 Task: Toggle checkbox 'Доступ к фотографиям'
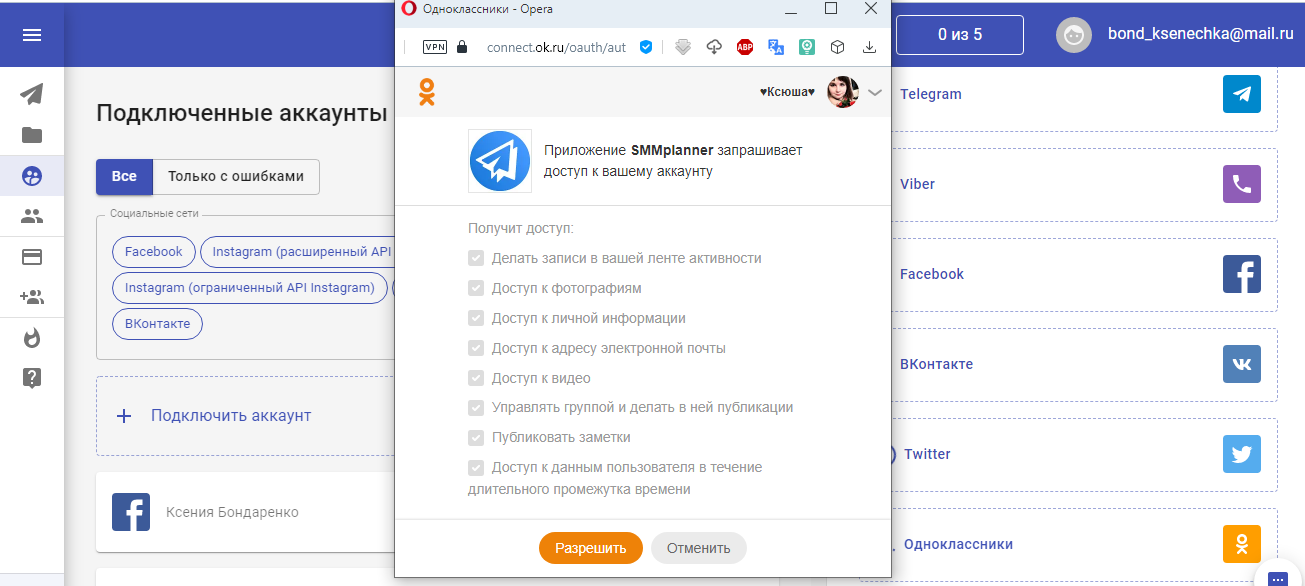pos(476,288)
